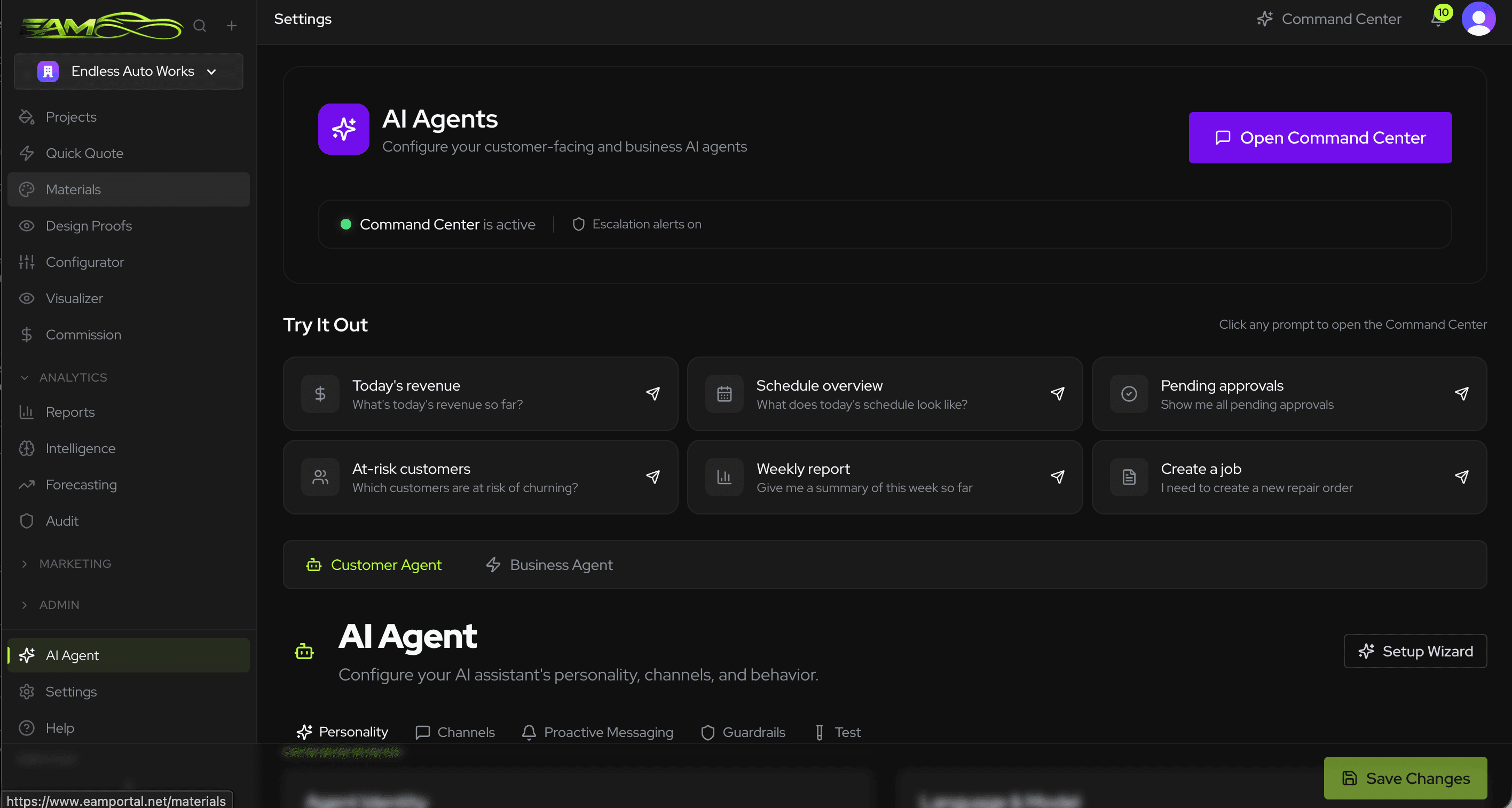Click send arrow on Pending approvals card
Screen dimensions: 1512x808
1462,394
